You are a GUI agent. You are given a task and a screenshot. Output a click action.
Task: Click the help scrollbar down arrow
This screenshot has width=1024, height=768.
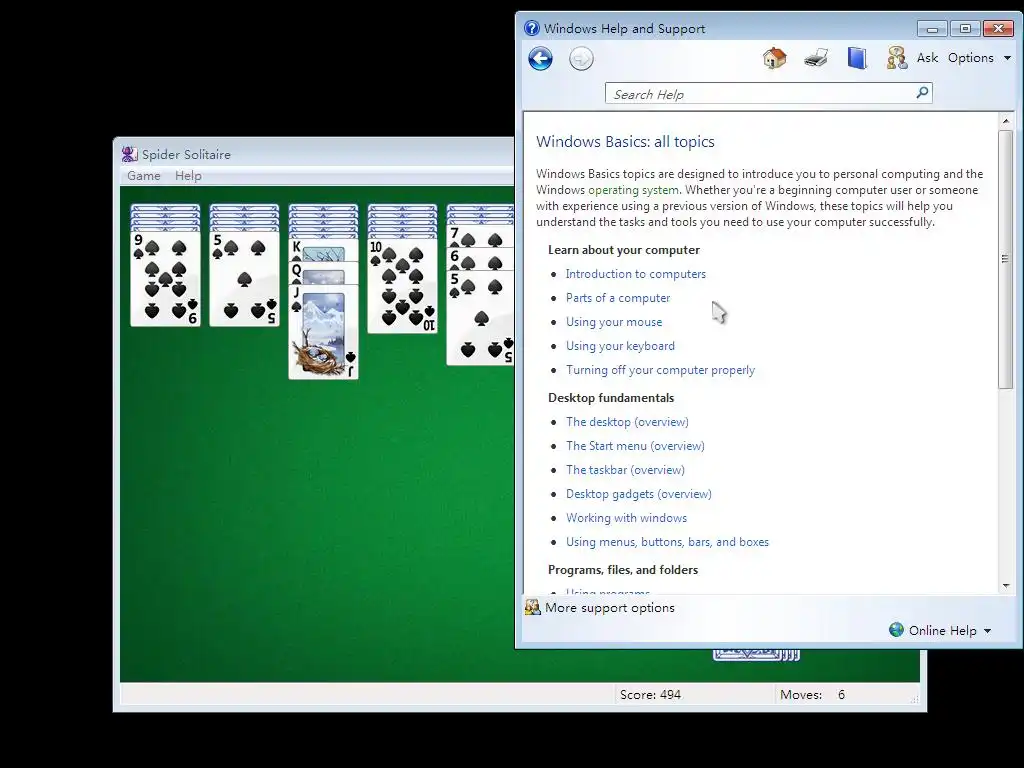(x=1006, y=586)
